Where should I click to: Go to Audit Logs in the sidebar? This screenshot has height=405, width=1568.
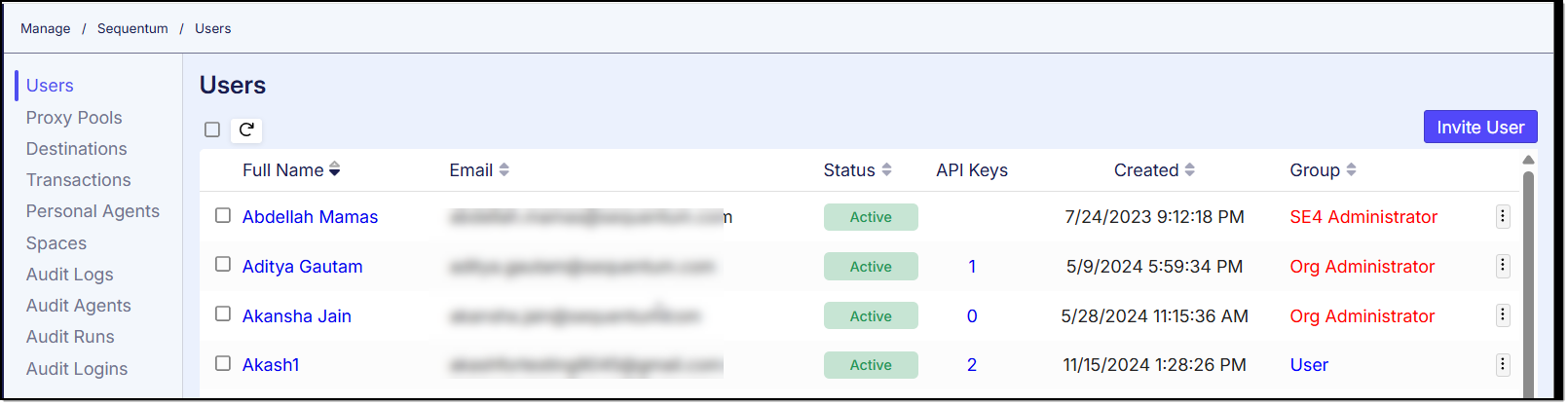69,275
